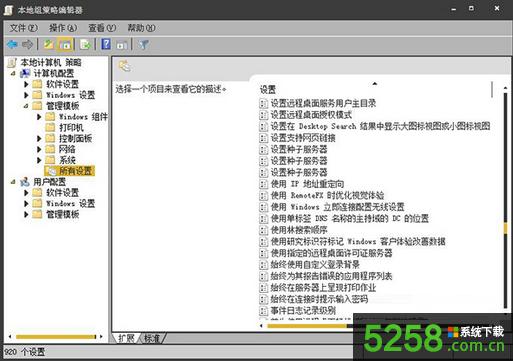The image size is (513, 361).
Task: Click the policy icon beside 设置远程桌面授权模式
Action: click(x=264, y=115)
